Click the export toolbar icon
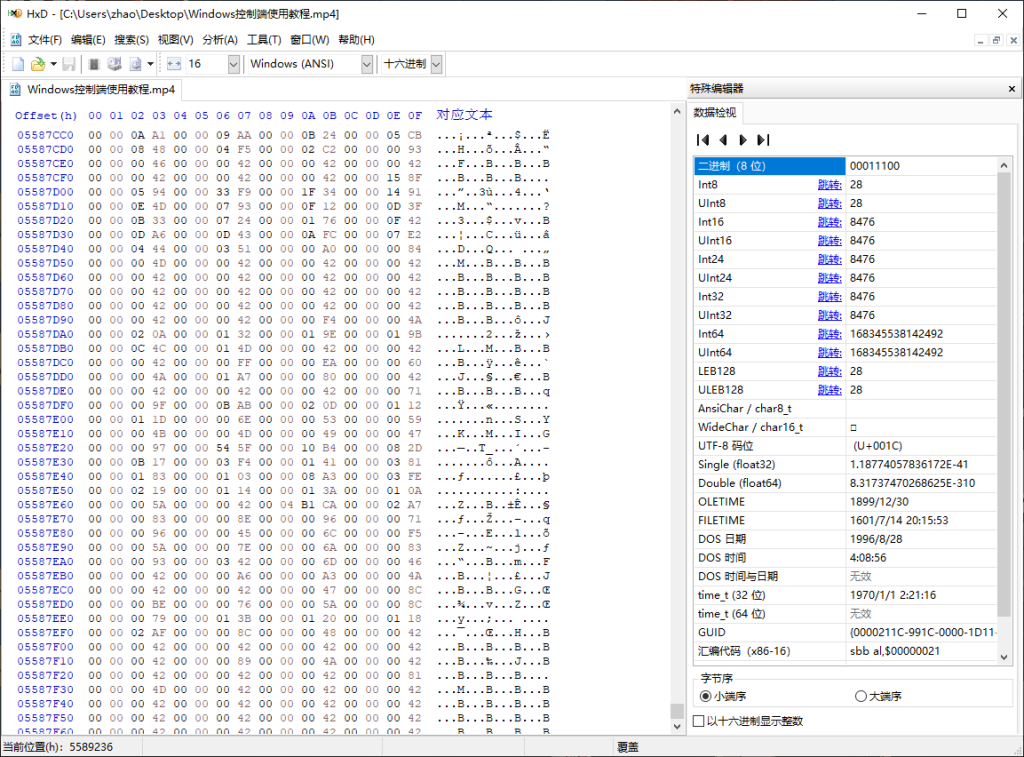This screenshot has height=757, width=1024. [x=134, y=63]
